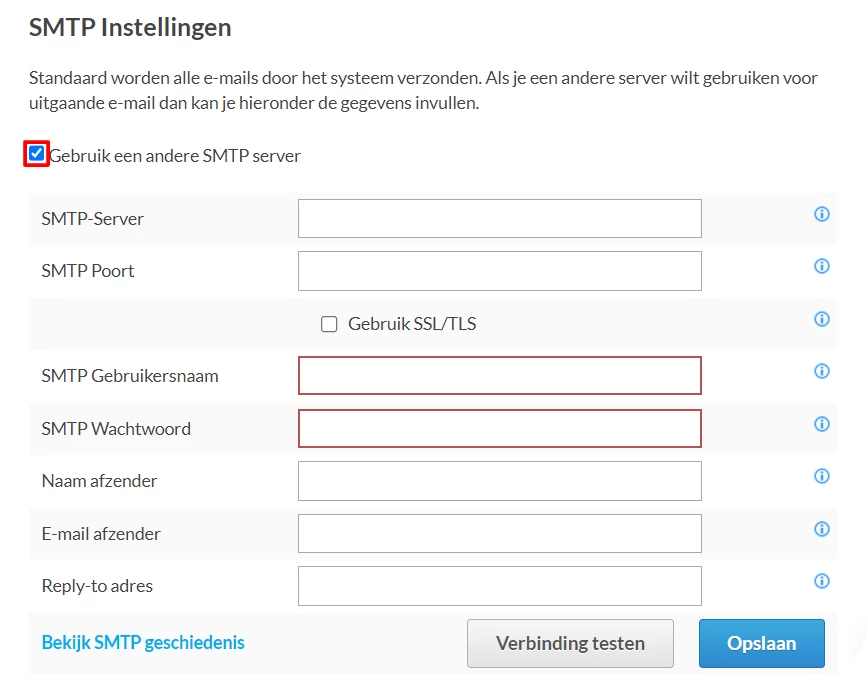Click info icon beside SMTP Poort
This screenshot has width=868, height=688.
coord(822,266)
